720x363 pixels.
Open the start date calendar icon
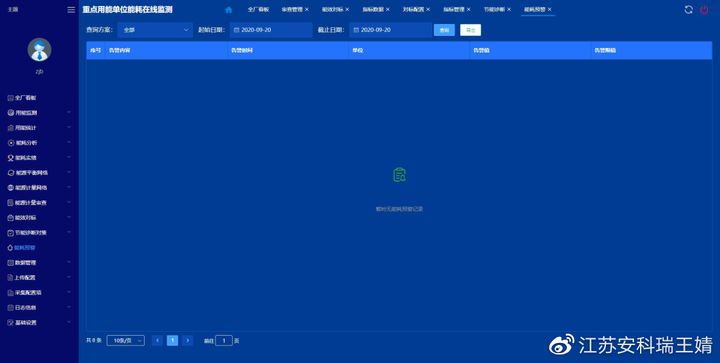click(236, 30)
